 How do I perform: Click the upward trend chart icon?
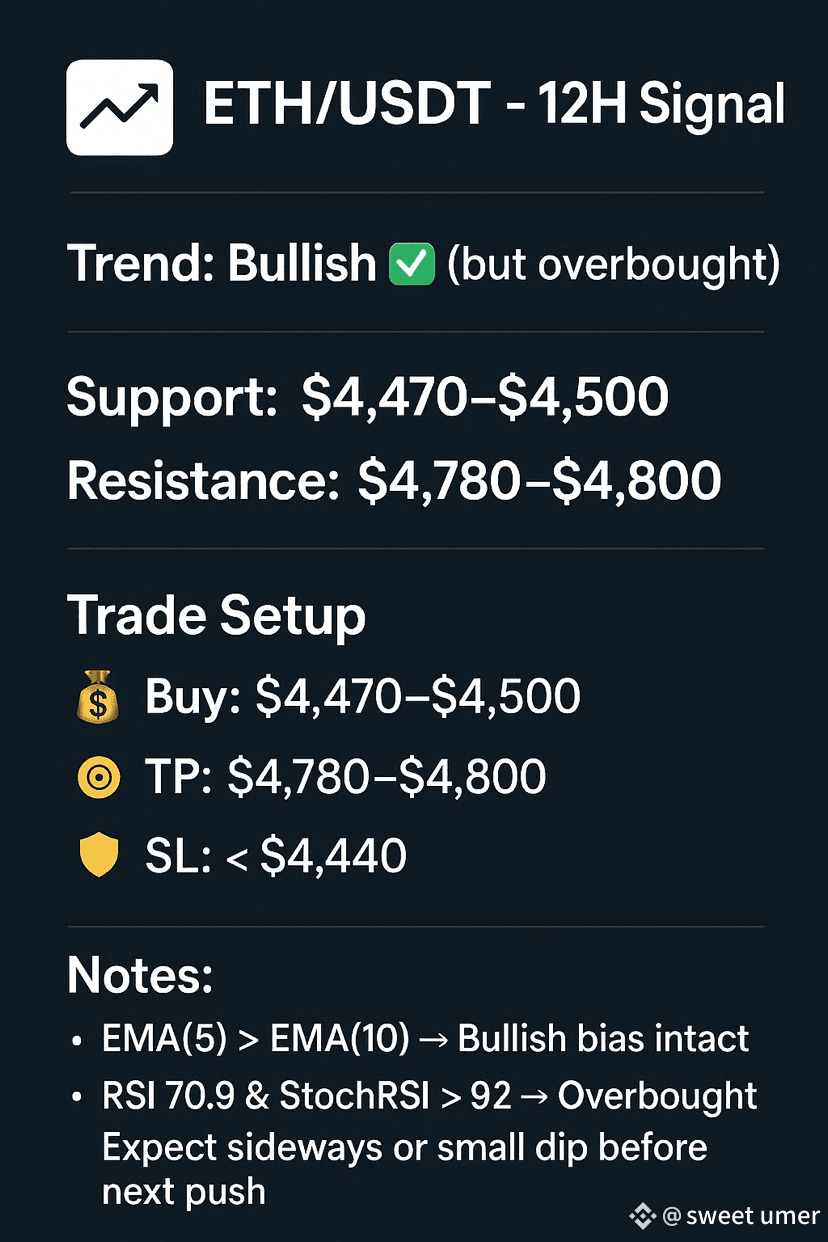119,107
